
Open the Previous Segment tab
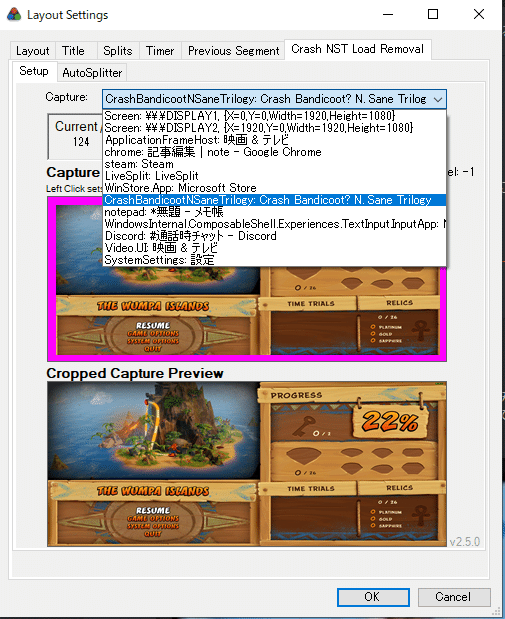click(x=233, y=51)
